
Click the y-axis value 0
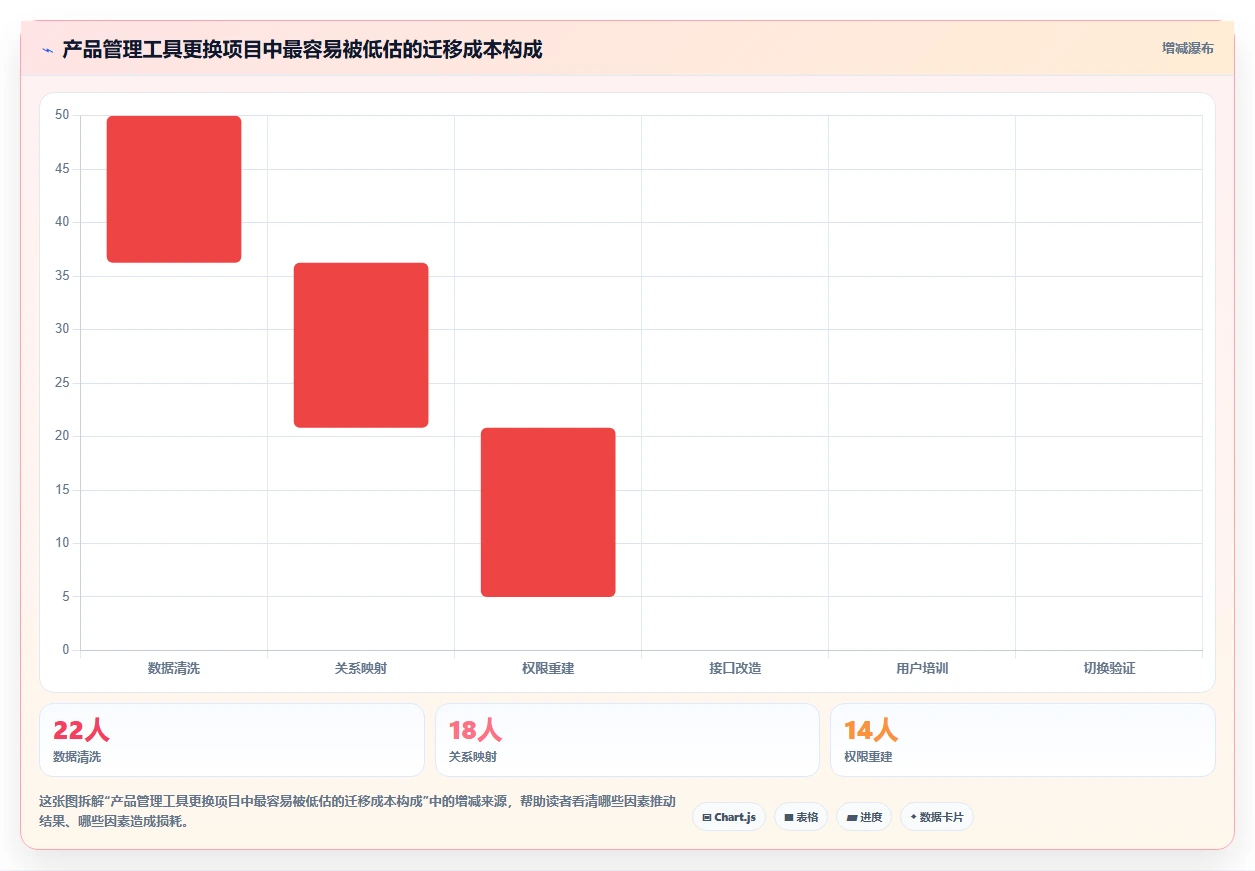[66, 650]
